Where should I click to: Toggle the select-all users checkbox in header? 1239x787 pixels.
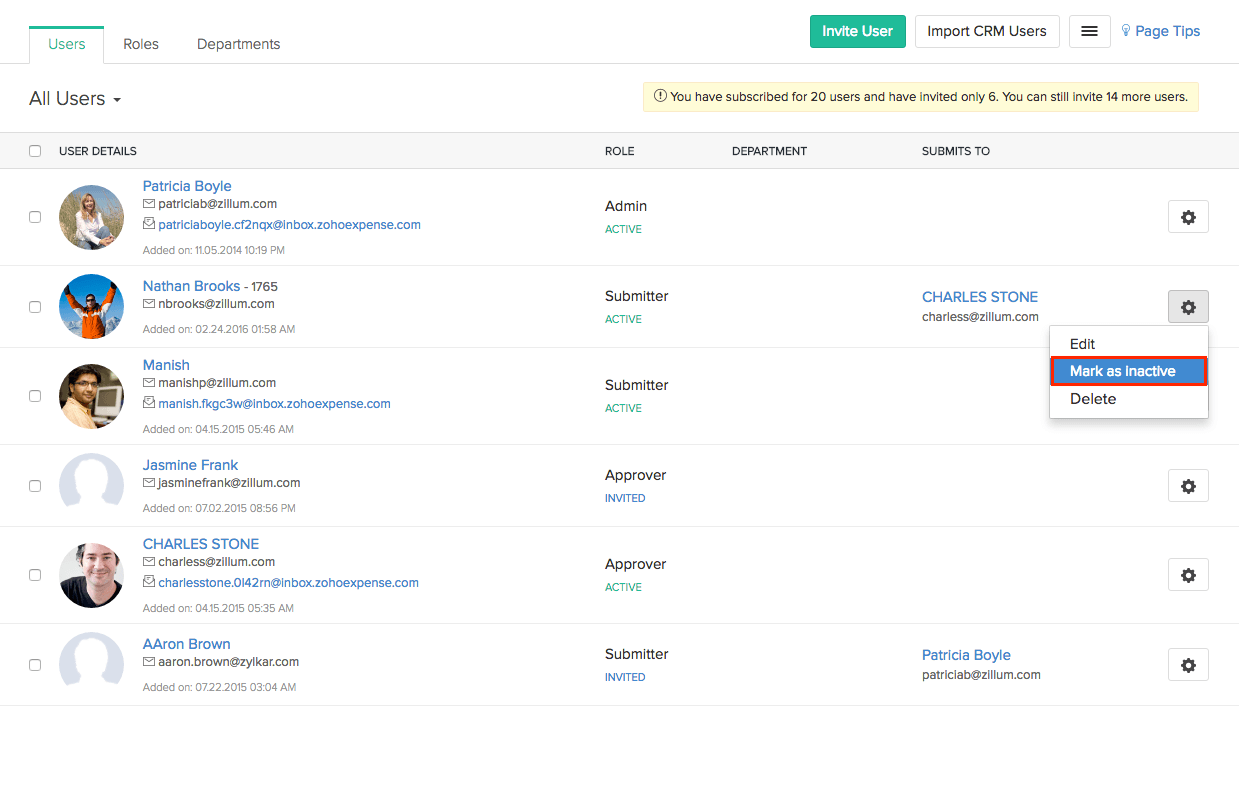point(35,151)
